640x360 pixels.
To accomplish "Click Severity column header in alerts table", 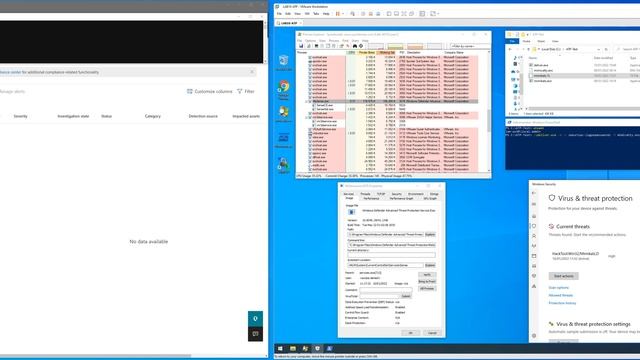I will pos(20,116).
